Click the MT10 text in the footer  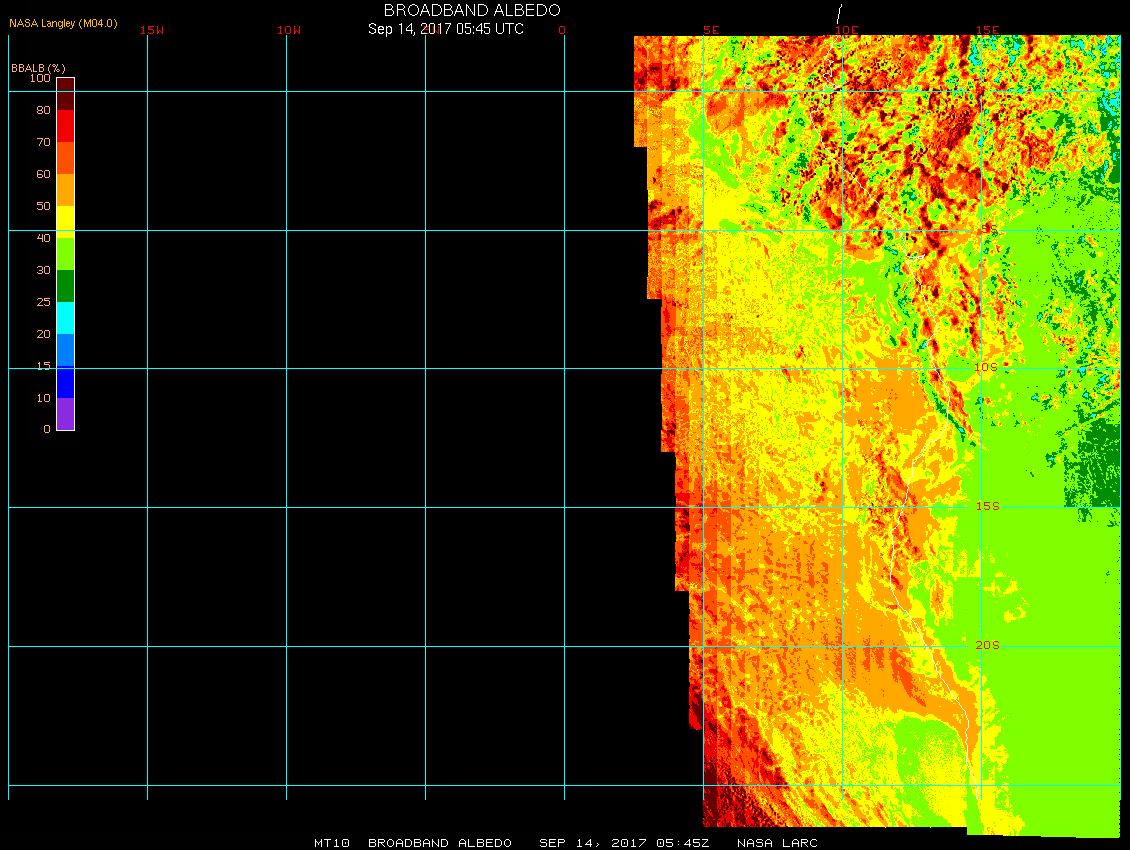[x=331, y=843]
